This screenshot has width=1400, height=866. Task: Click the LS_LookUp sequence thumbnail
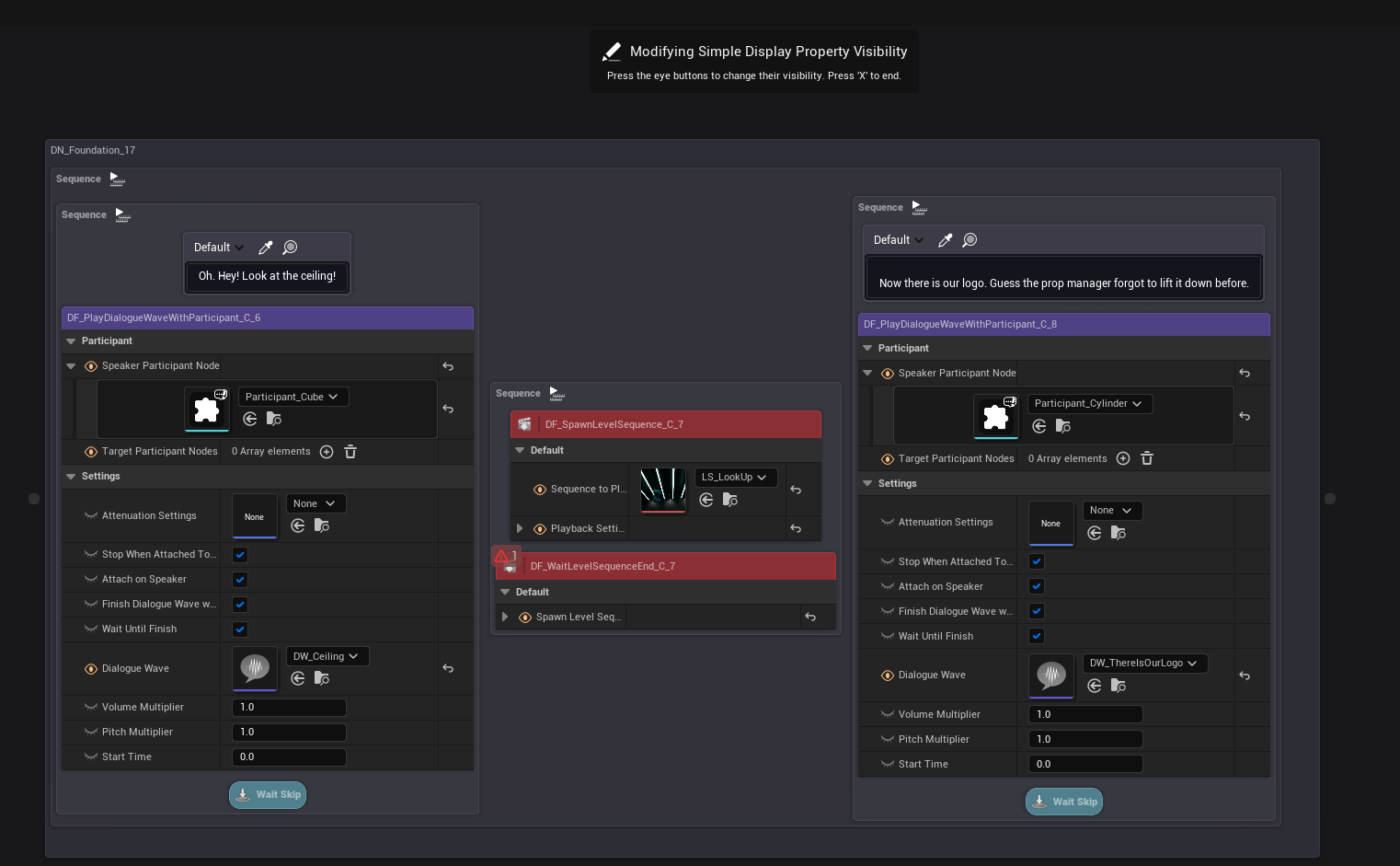click(x=663, y=489)
